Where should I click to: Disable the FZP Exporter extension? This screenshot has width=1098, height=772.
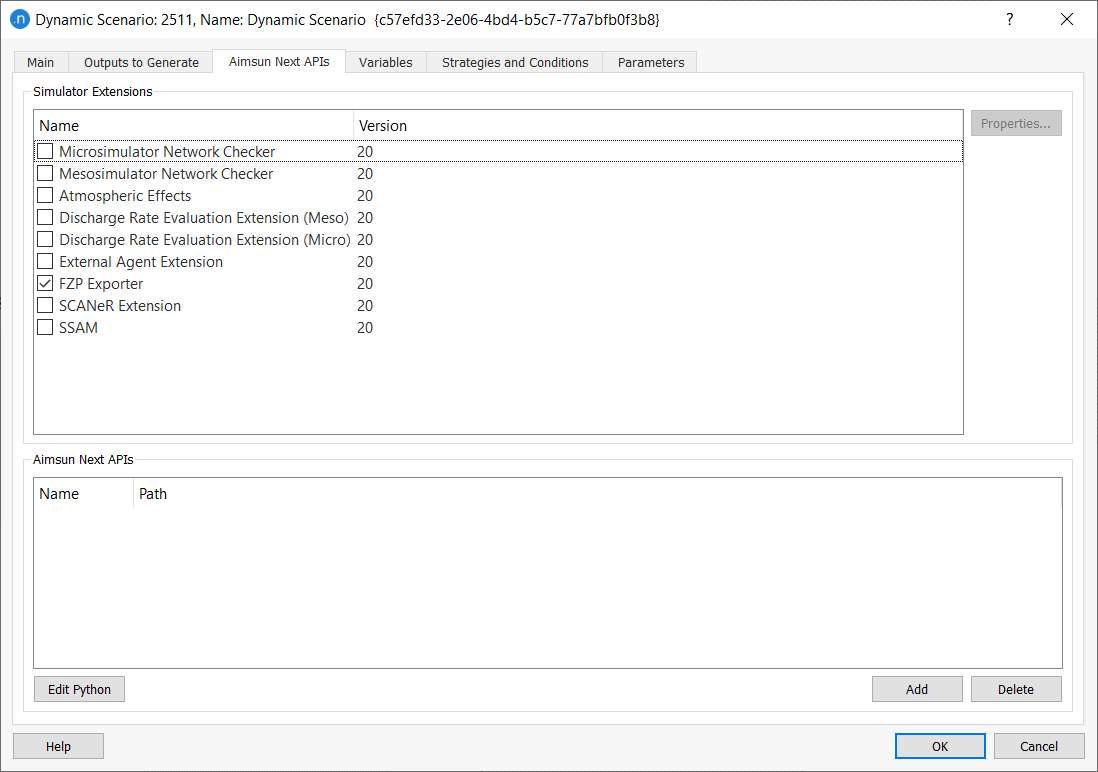45,283
